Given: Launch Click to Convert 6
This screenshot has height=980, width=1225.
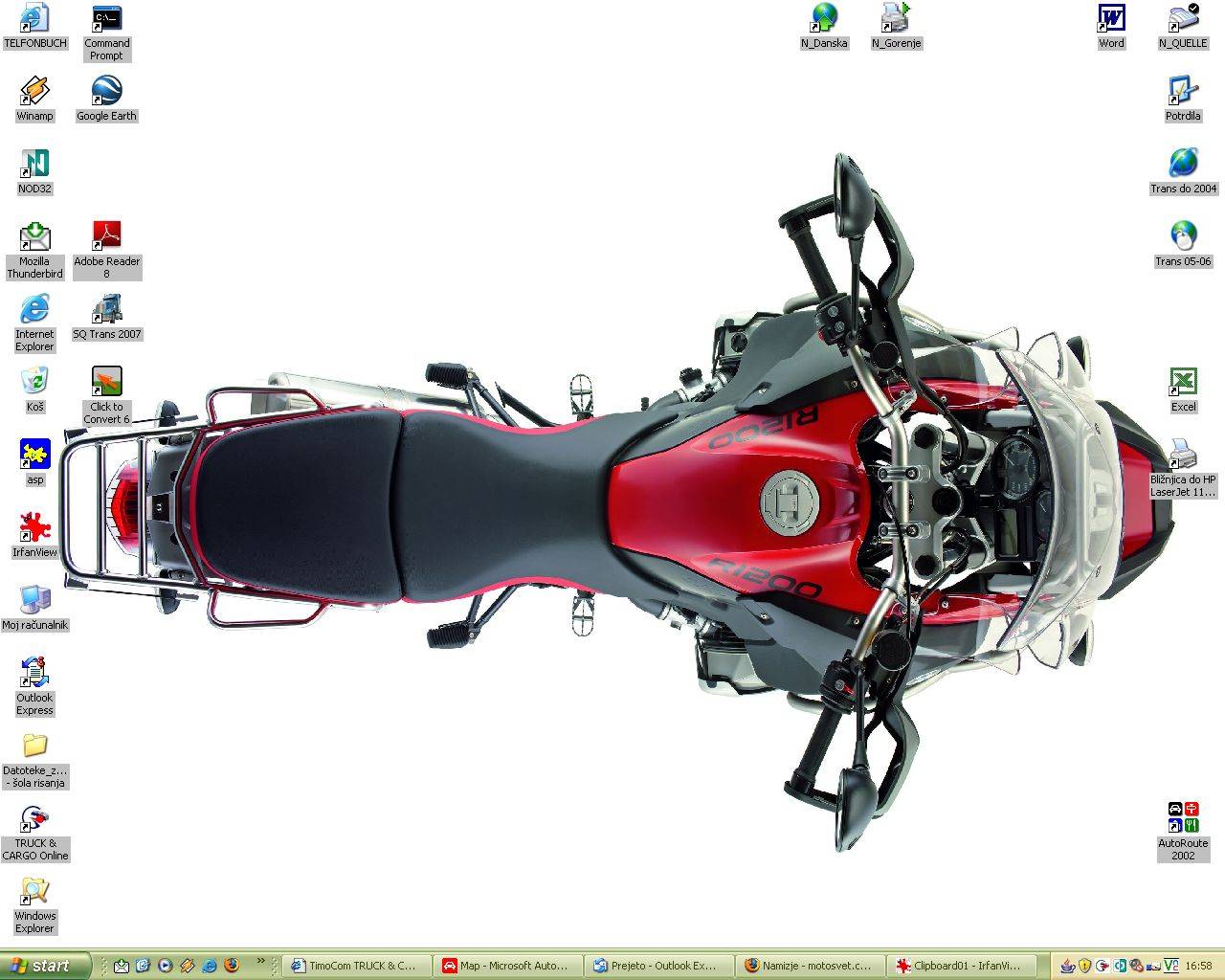Looking at the screenshot, I should tap(106, 396).
